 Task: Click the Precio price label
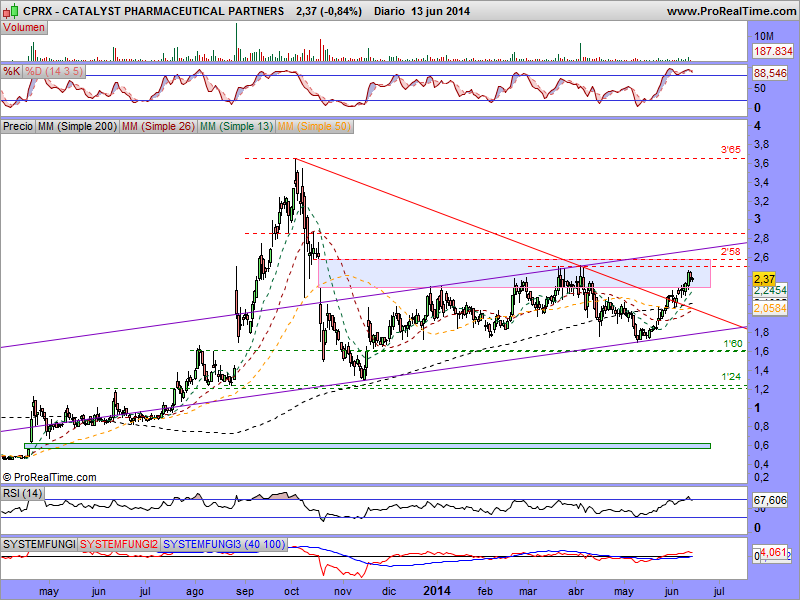18,126
